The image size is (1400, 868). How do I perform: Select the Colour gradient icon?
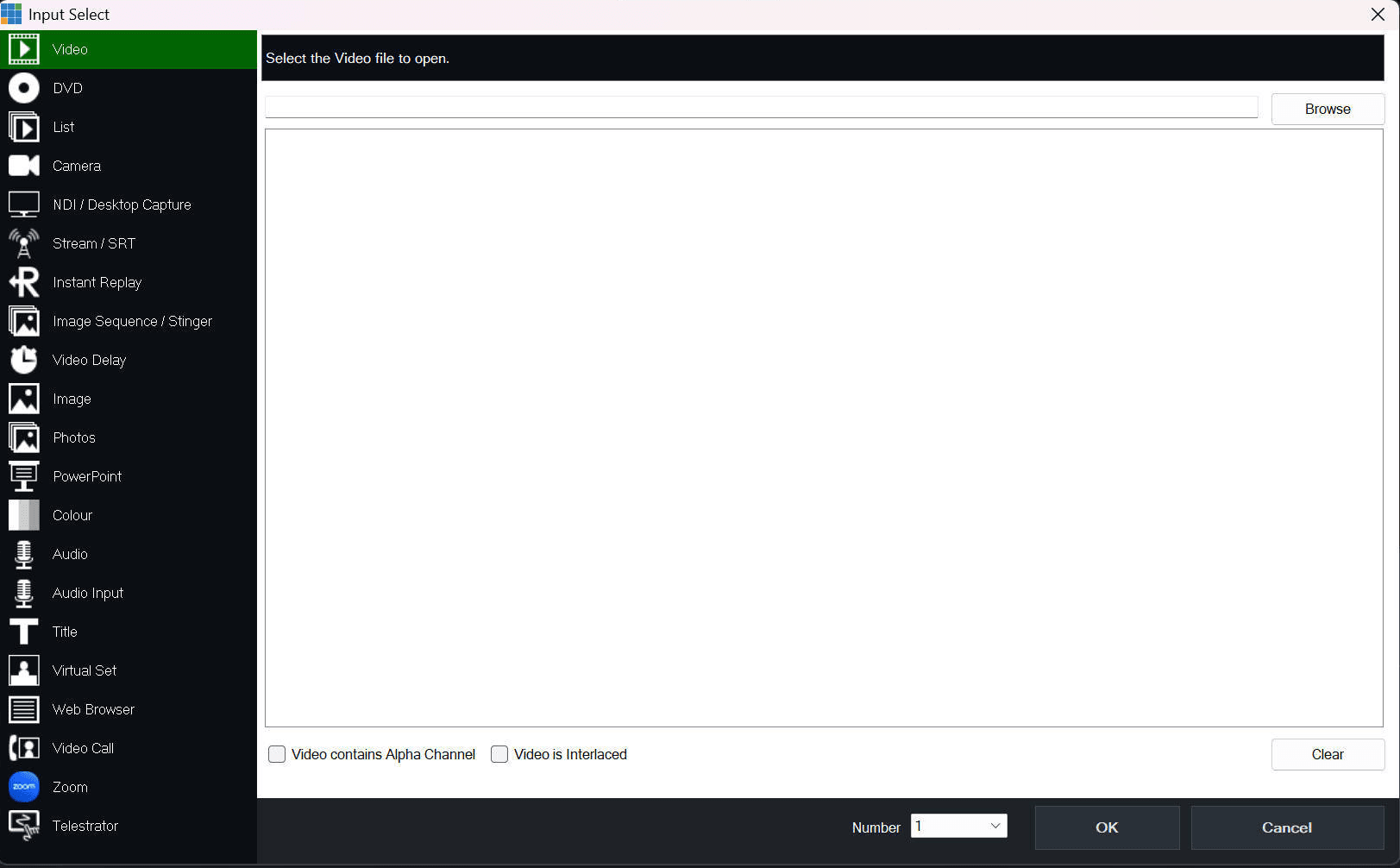[x=24, y=515]
